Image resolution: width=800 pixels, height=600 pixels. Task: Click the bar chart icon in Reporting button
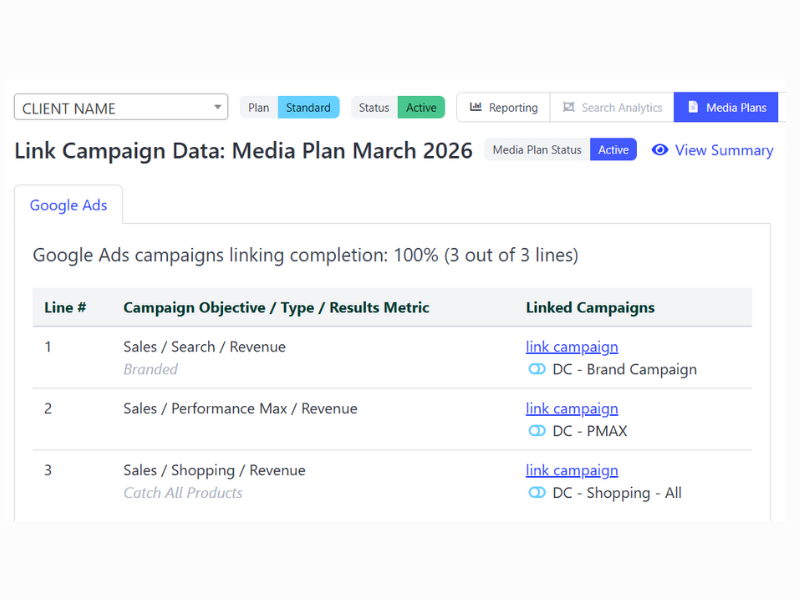pos(474,107)
